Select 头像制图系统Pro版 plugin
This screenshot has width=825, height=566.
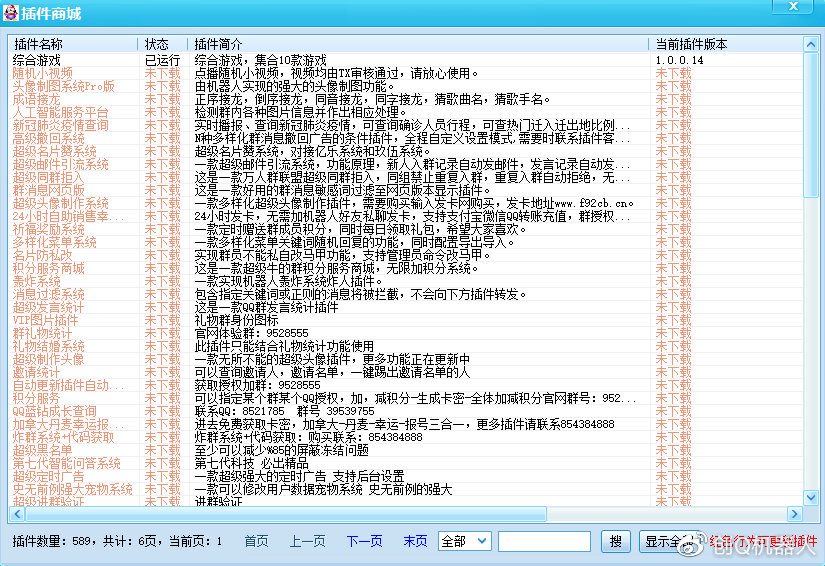[x=64, y=86]
